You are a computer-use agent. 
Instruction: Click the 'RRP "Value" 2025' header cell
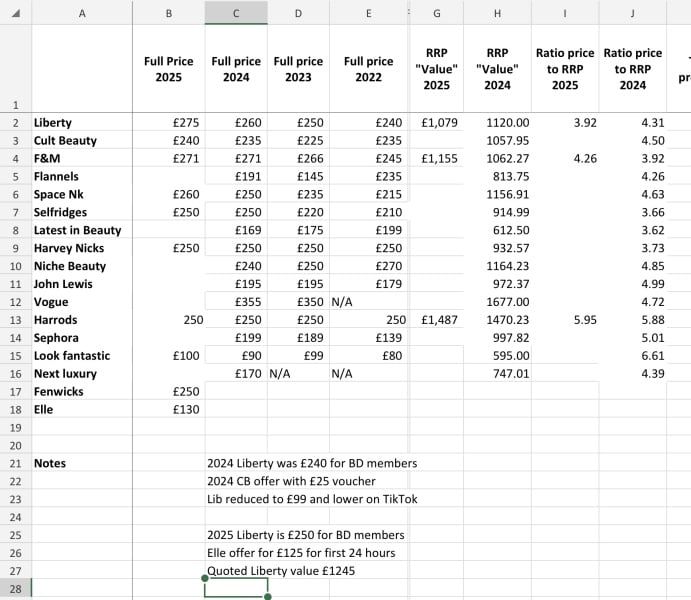click(x=437, y=69)
